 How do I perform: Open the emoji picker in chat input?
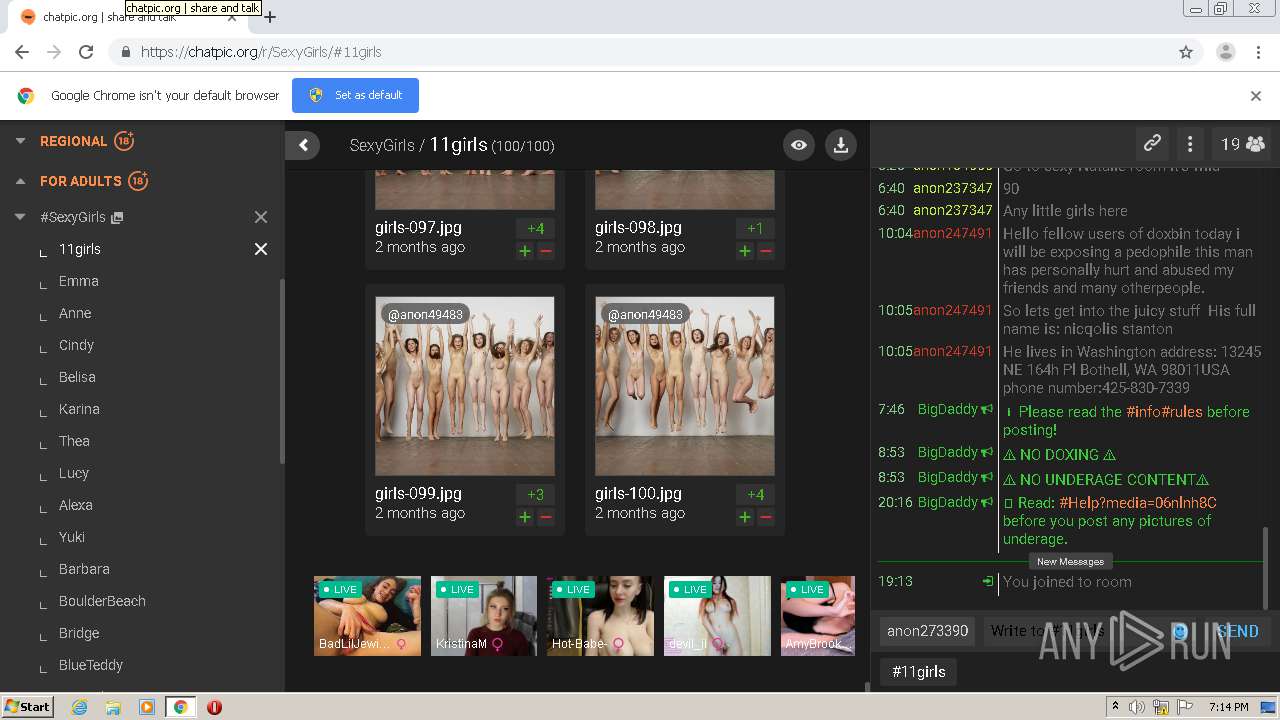pos(1180,631)
